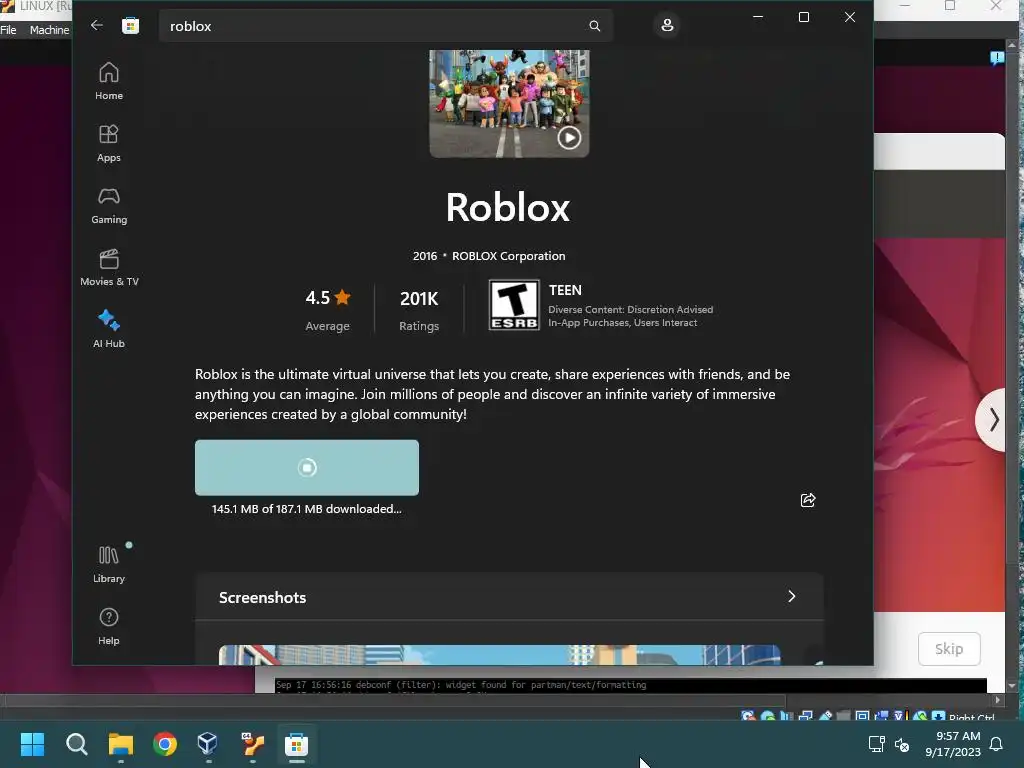1024x768 pixels.
Task: Go back using the Store back arrow
Action: point(97,25)
